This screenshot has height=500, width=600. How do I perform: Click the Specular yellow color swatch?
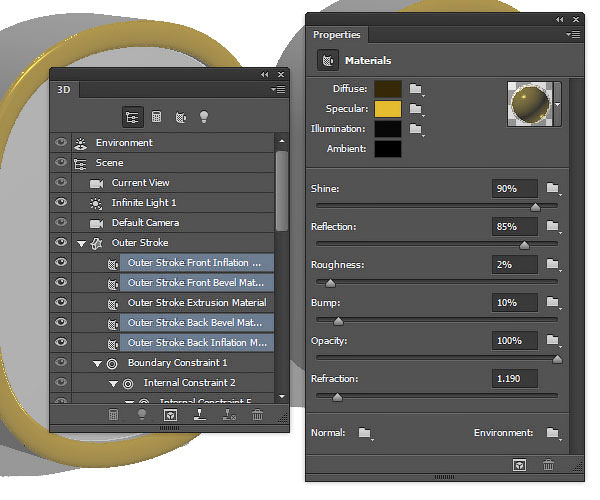388,109
